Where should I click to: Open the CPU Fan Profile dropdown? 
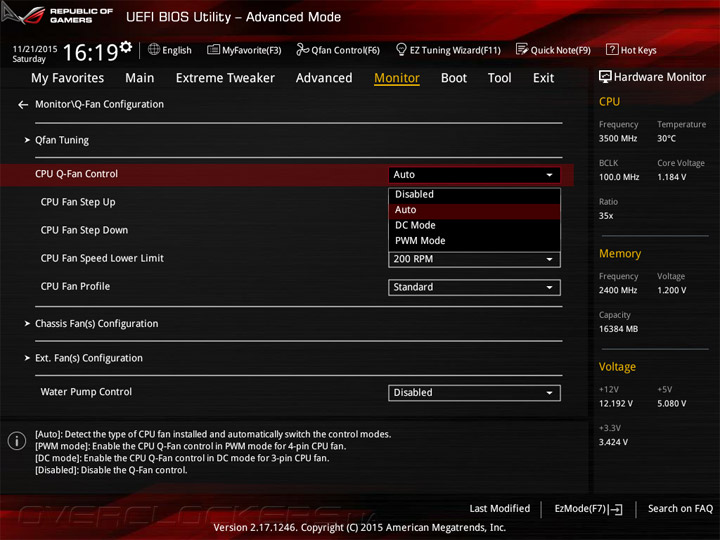474,287
